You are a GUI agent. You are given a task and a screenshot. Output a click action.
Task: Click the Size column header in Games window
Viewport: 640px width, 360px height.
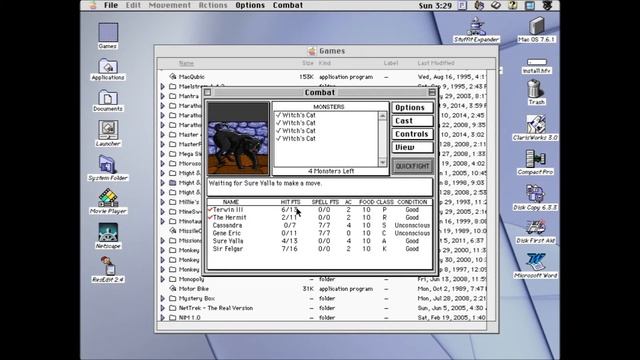tap(308, 63)
